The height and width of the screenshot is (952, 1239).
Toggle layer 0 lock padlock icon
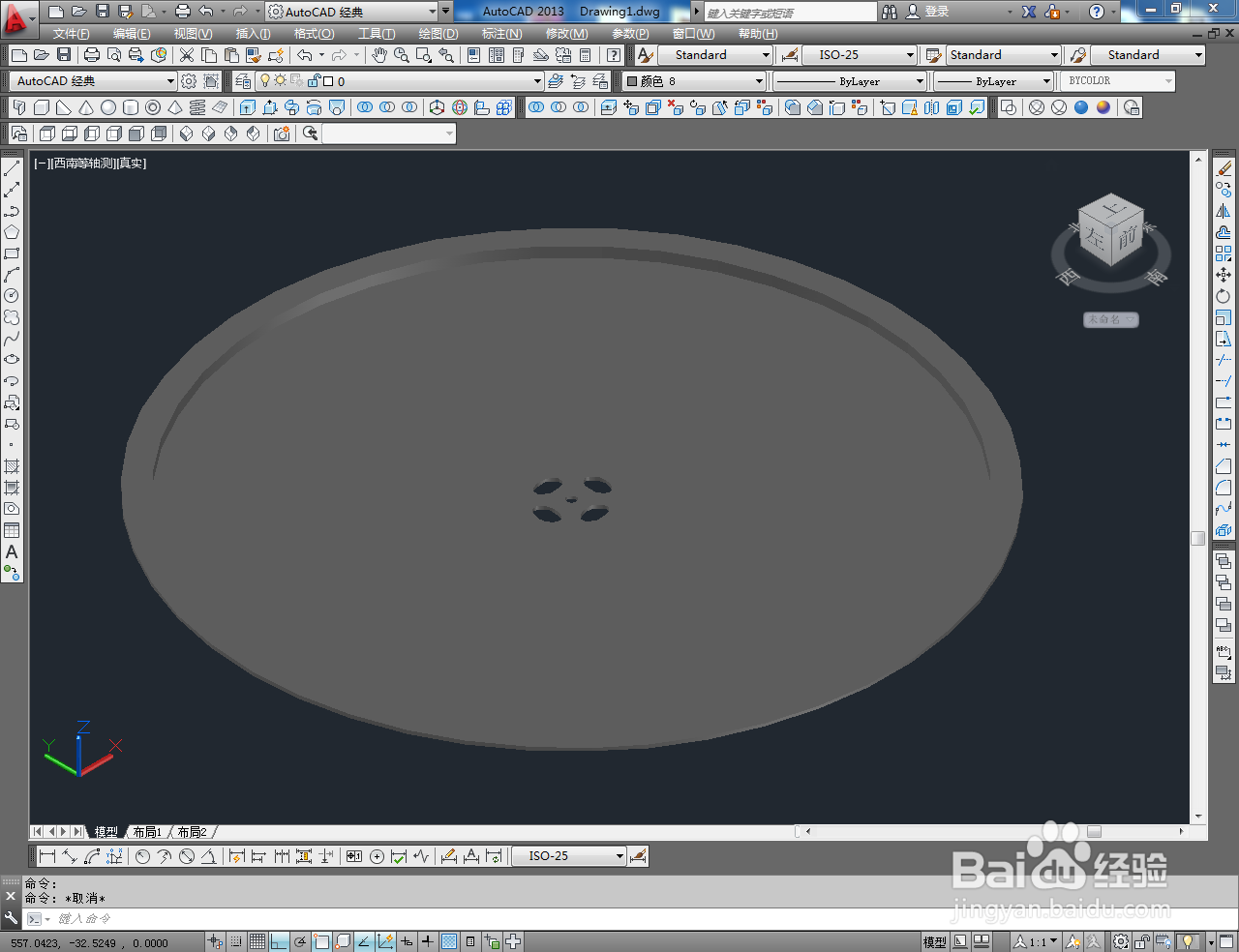pyautogui.click(x=314, y=81)
